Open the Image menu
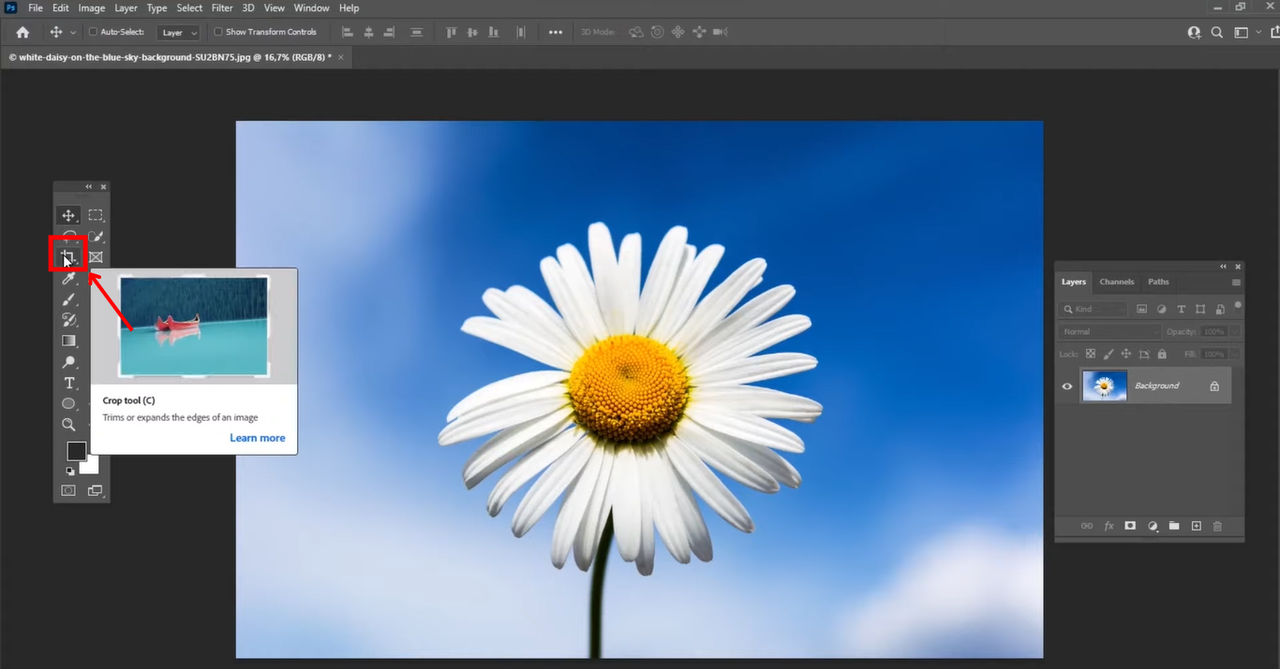Image resolution: width=1280 pixels, height=669 pixels. coord(91,8)
